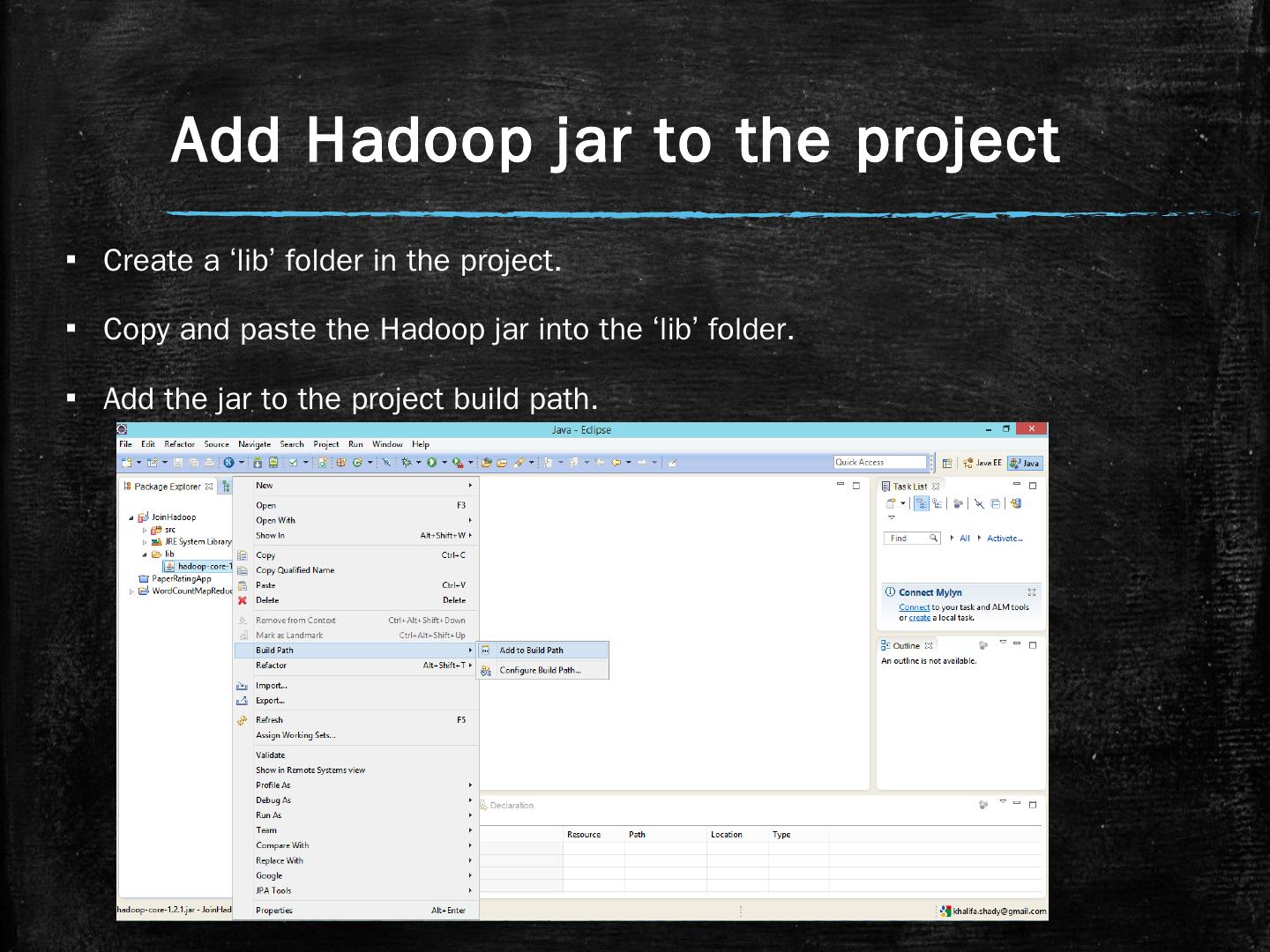Click the Synchronize icon in Task List toolbar
The image size is (1270, 952).
[x=1016, y=504]
